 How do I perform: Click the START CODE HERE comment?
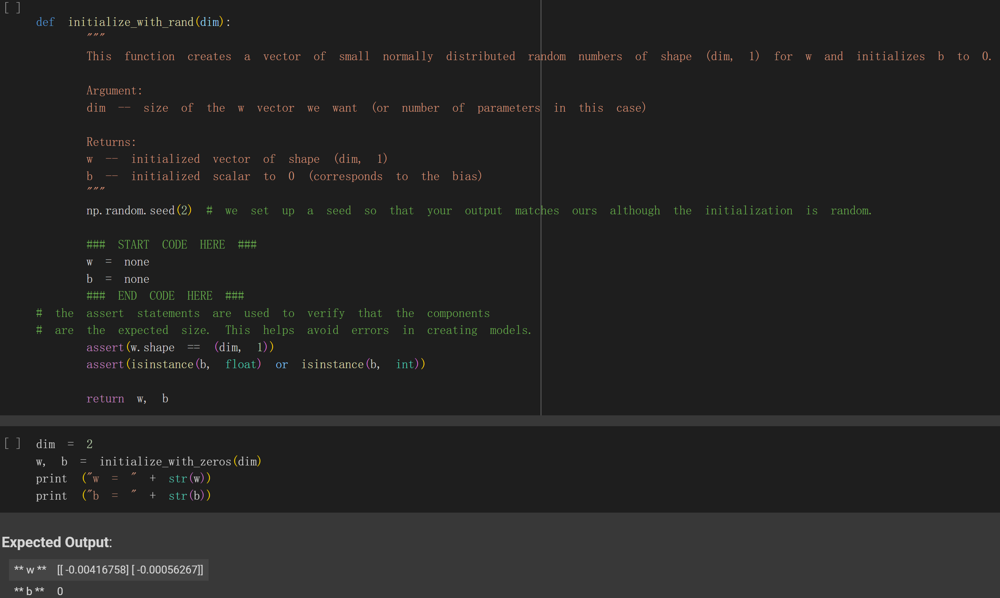[x=172, y=245]
